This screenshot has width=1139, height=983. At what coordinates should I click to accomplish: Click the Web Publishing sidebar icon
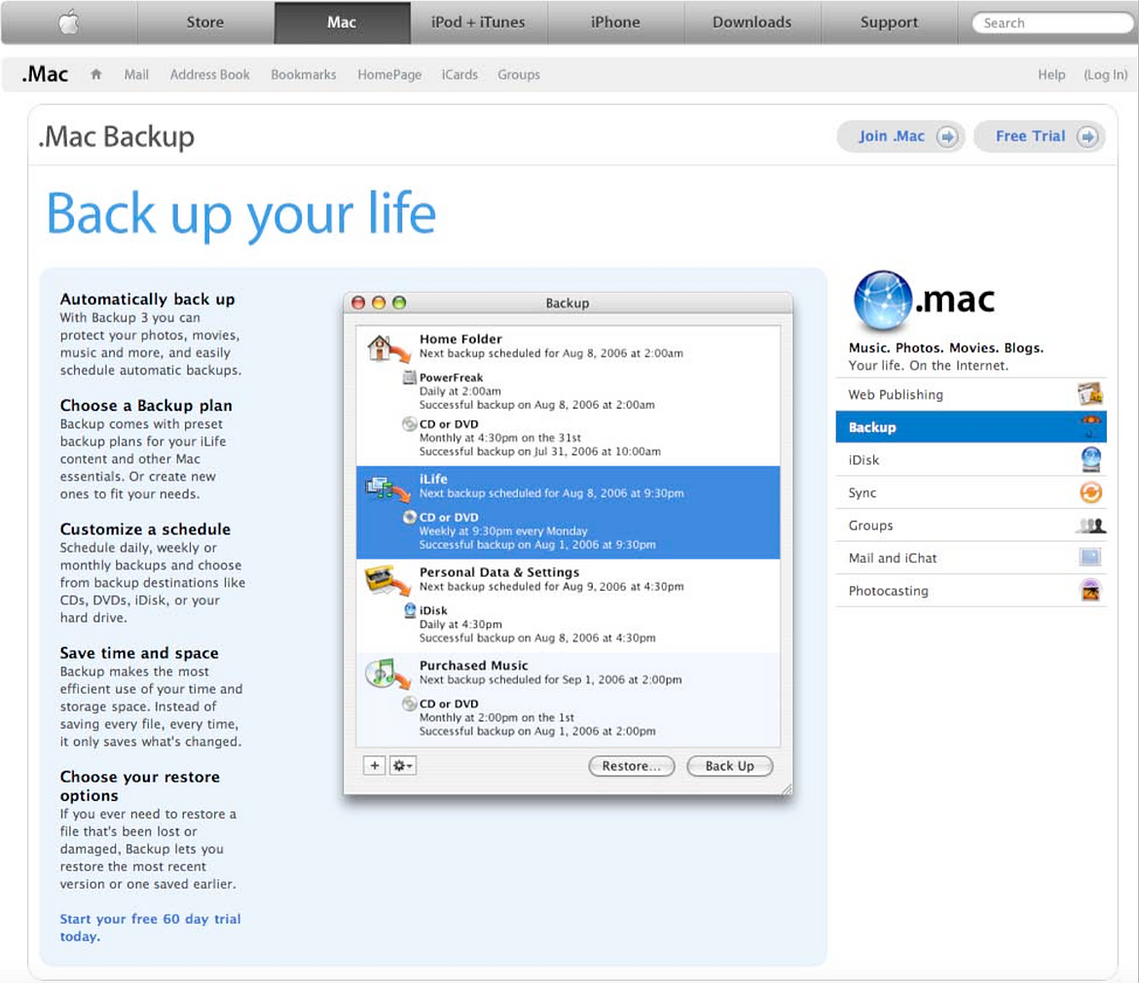(1090, 394)
